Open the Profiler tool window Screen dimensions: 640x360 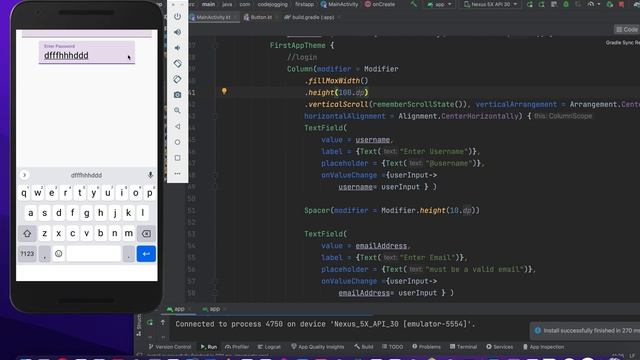pos(237,347)
